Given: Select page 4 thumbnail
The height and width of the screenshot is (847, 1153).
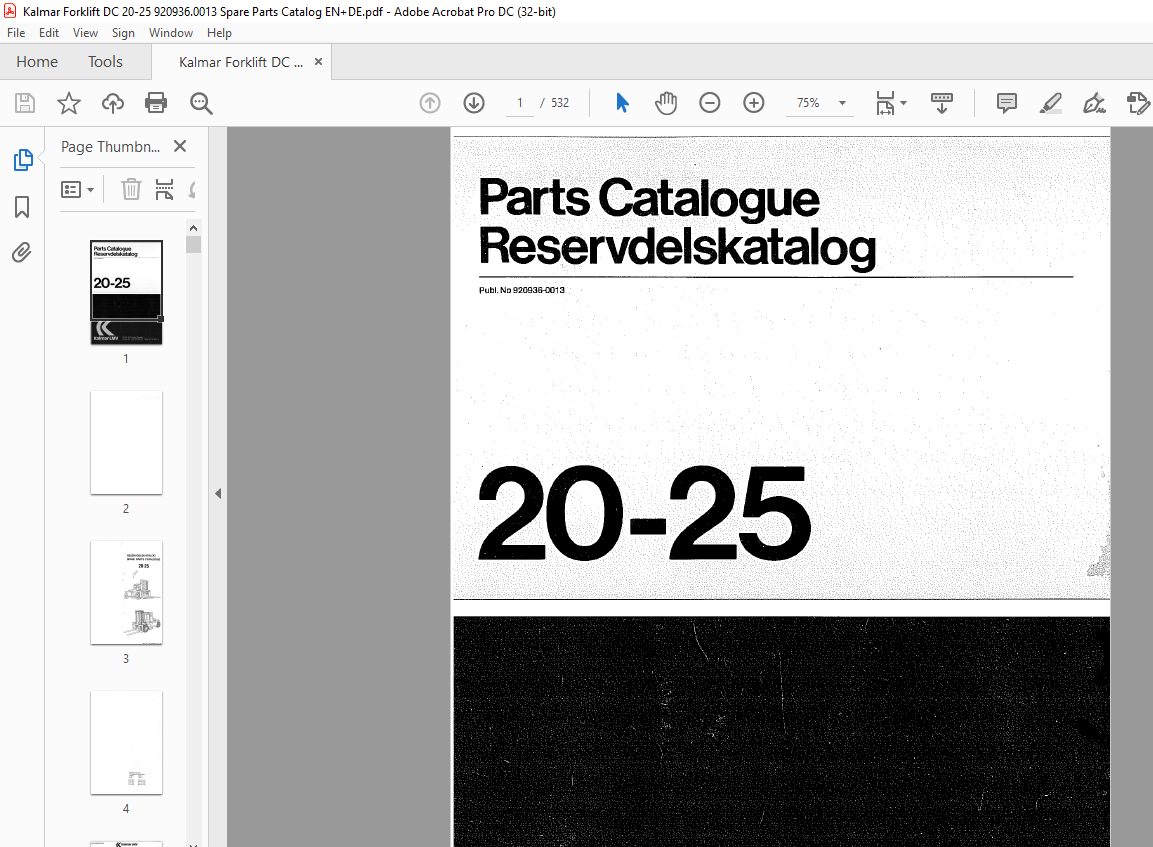Looking at the screenshot, I should click(x=126, y=743).
